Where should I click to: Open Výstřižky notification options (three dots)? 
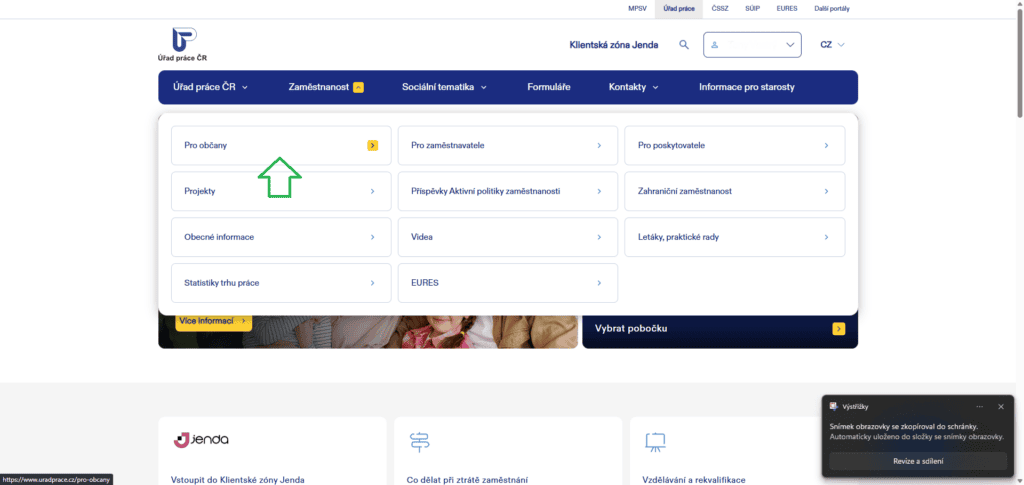tap(980, 406)
